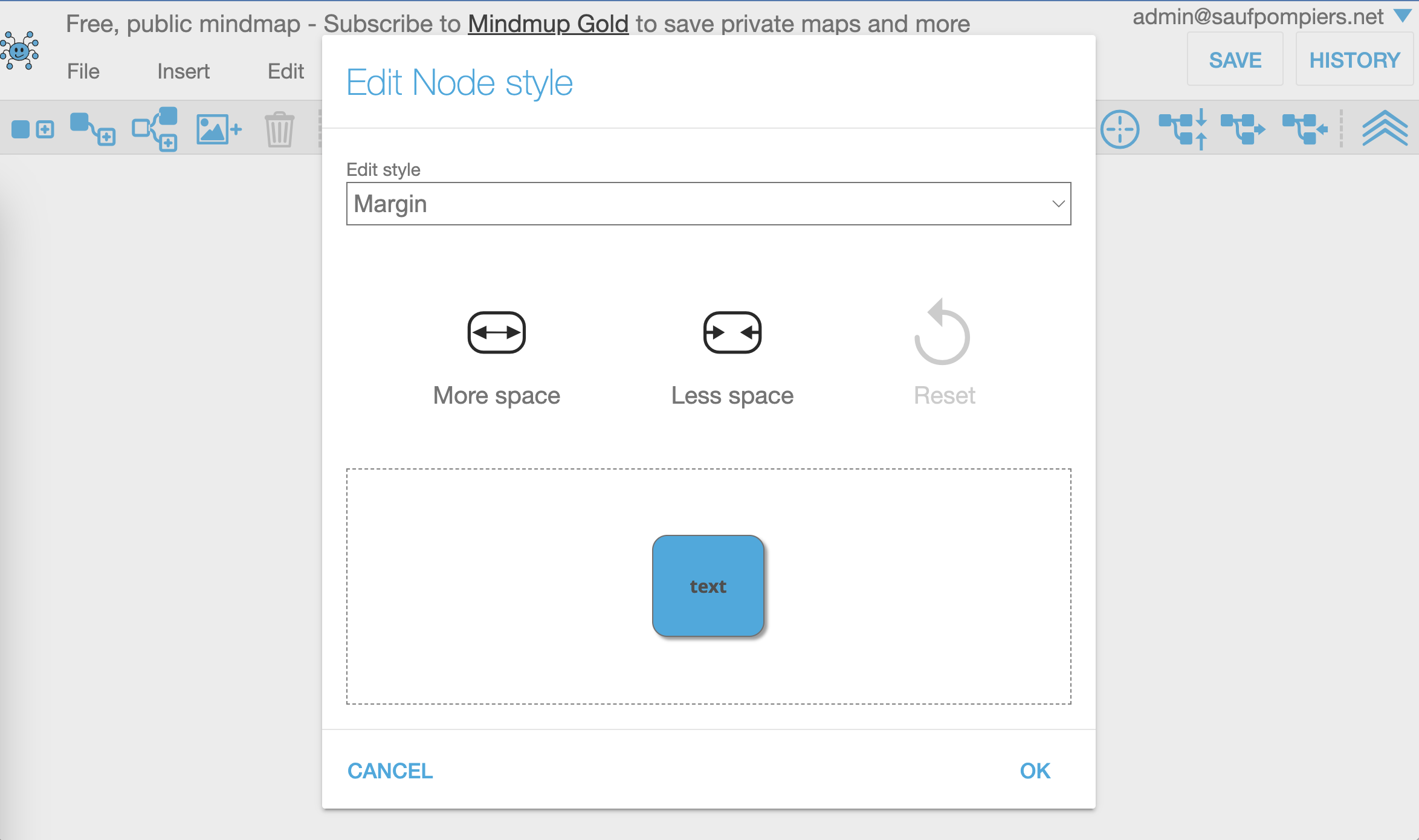Click the trash delete node icon

tap(279, 129)
